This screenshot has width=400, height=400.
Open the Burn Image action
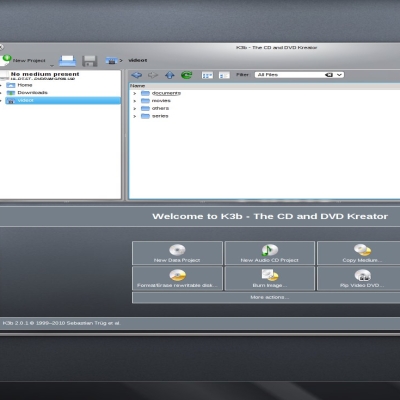tap(270, 278)
